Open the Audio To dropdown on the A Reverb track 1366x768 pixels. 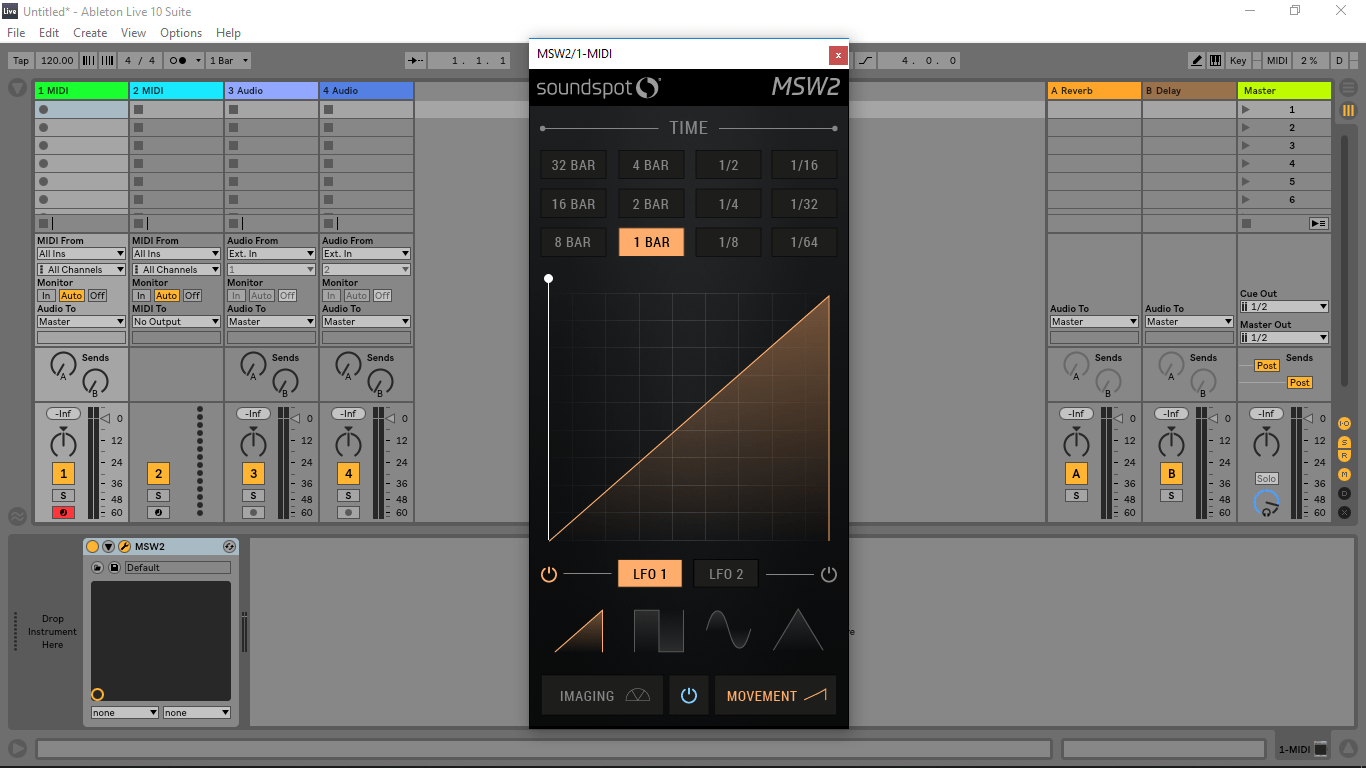pos(1093,321)
